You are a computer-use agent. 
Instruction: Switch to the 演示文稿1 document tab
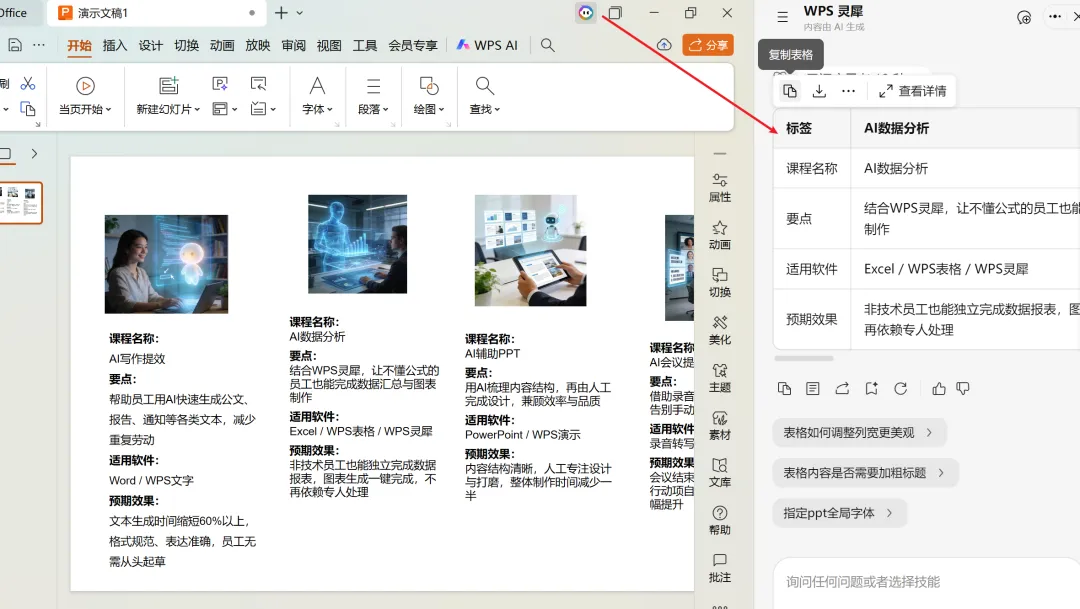(158, 12)
